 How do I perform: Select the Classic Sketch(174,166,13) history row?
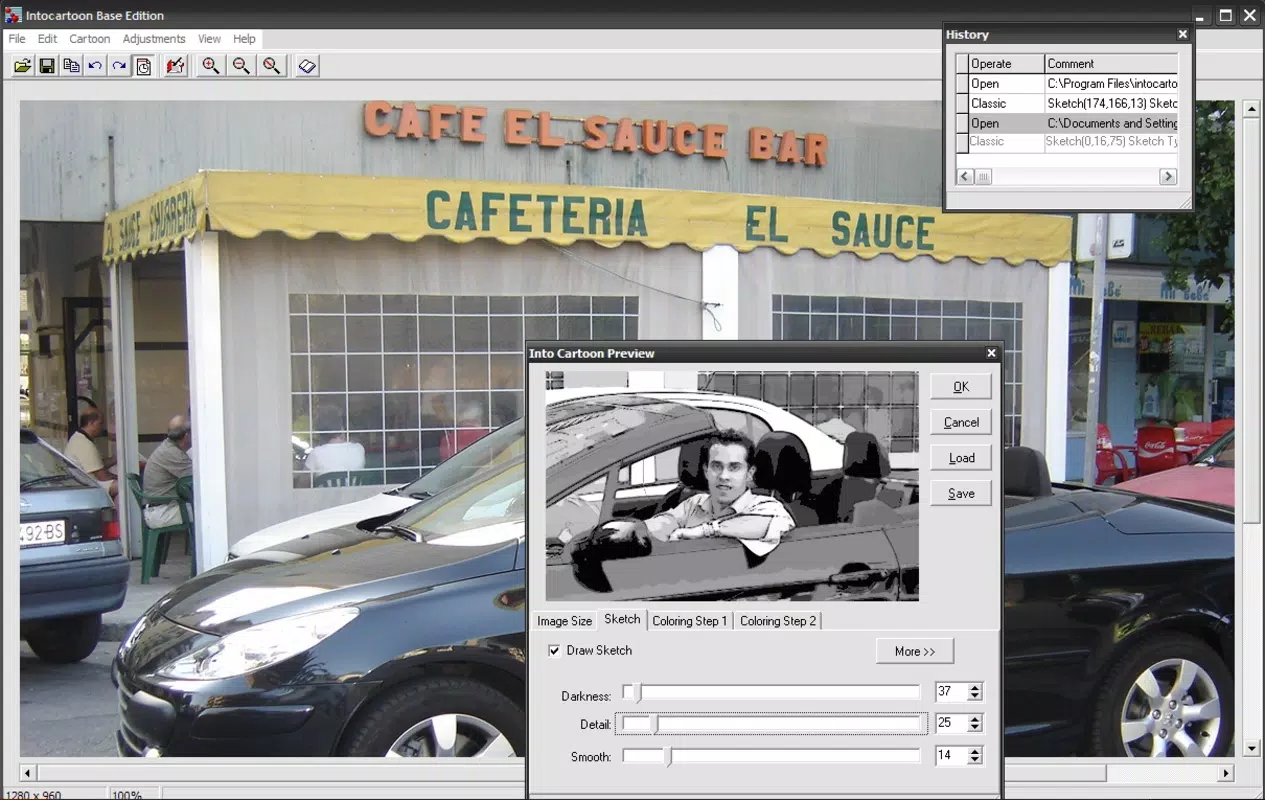1067,103
